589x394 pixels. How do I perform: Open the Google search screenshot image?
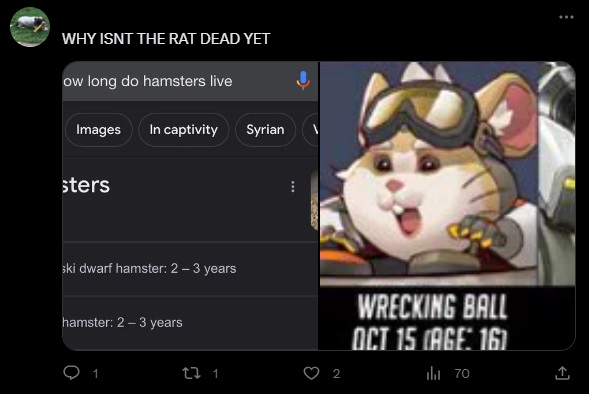[190, 206]
